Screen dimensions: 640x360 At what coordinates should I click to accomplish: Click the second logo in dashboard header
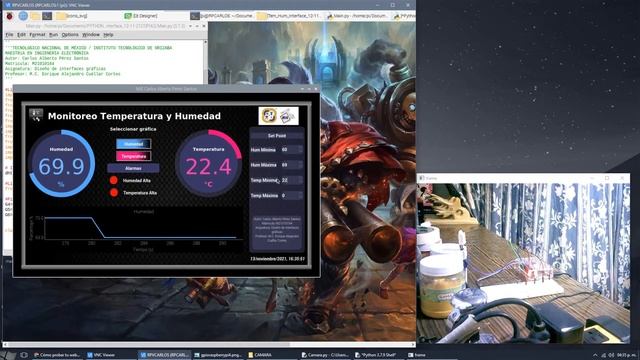pyautogui.click(x=287, y=116)
